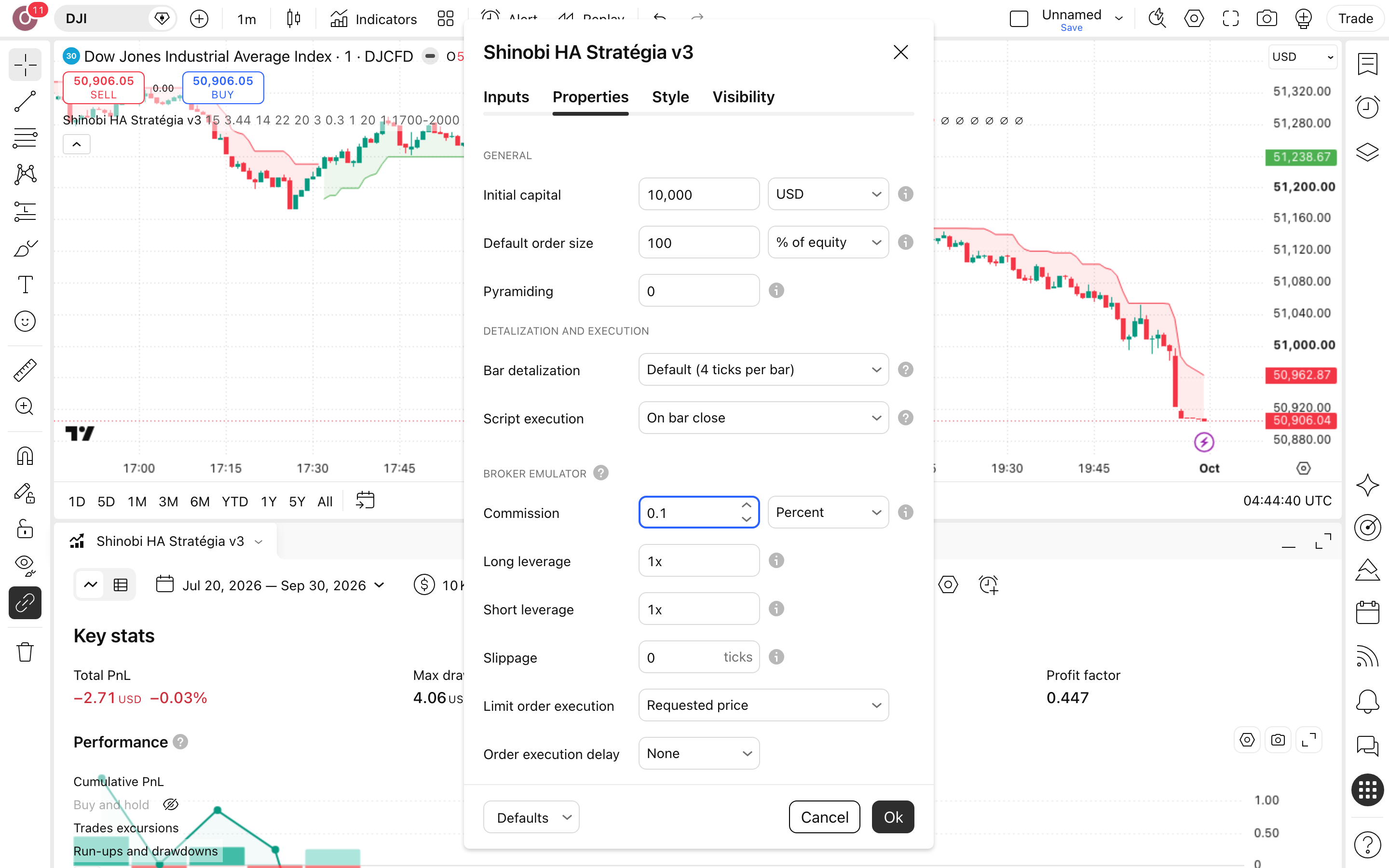The image size is (1389, 868).
Task: Click the Cancel button
Action: pos(824,817)
